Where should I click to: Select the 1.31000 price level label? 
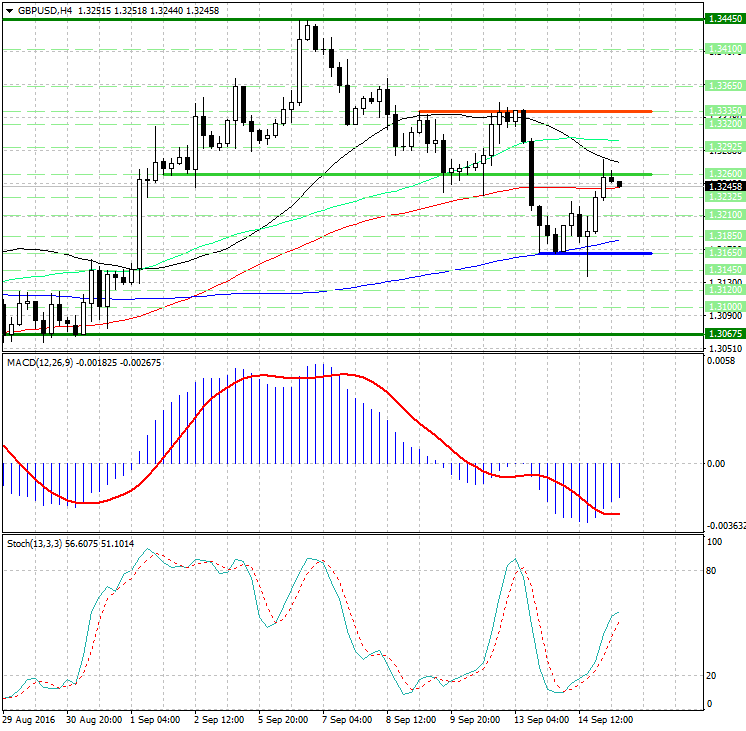(723, 306)
